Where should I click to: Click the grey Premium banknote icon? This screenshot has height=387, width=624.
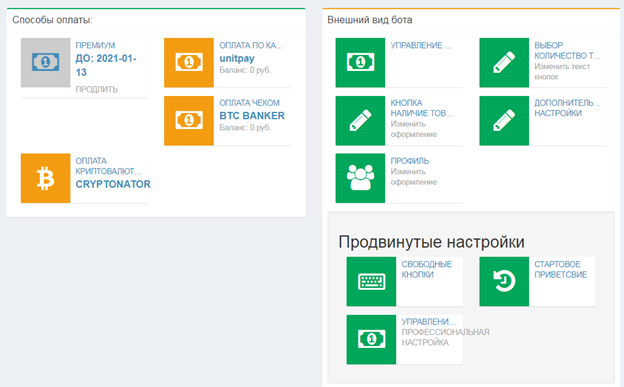tap(45, 63)
